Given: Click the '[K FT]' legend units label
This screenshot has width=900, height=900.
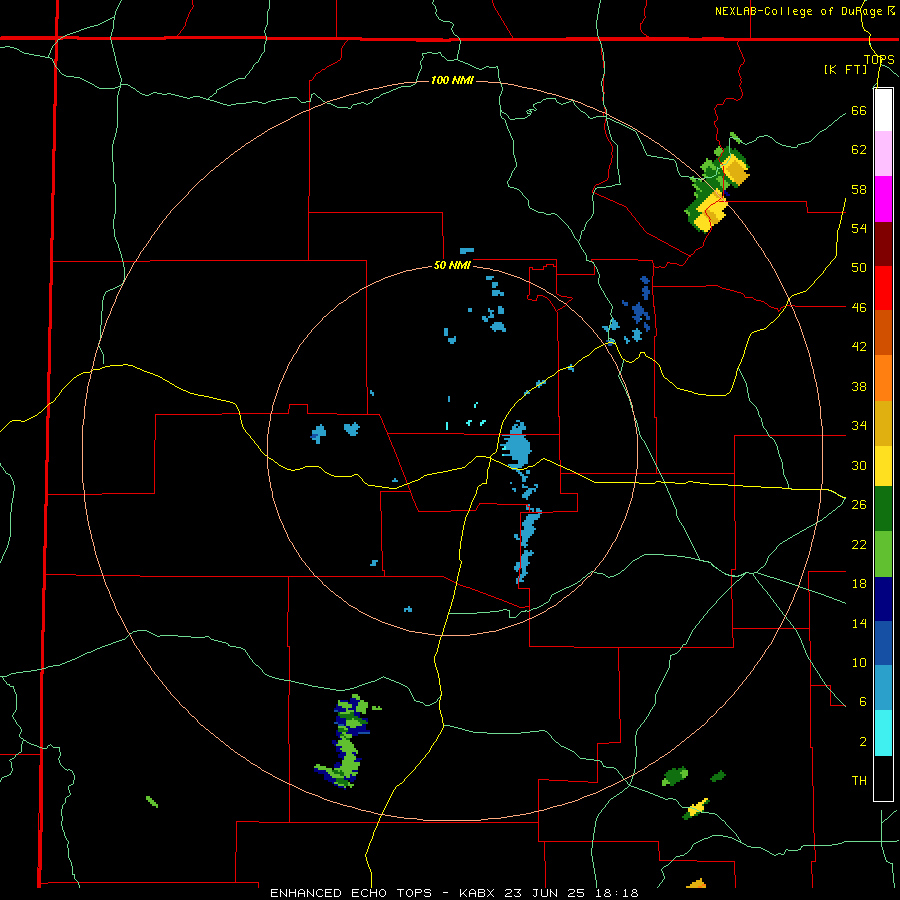Looking at the screenshot, I should point(845,69).
